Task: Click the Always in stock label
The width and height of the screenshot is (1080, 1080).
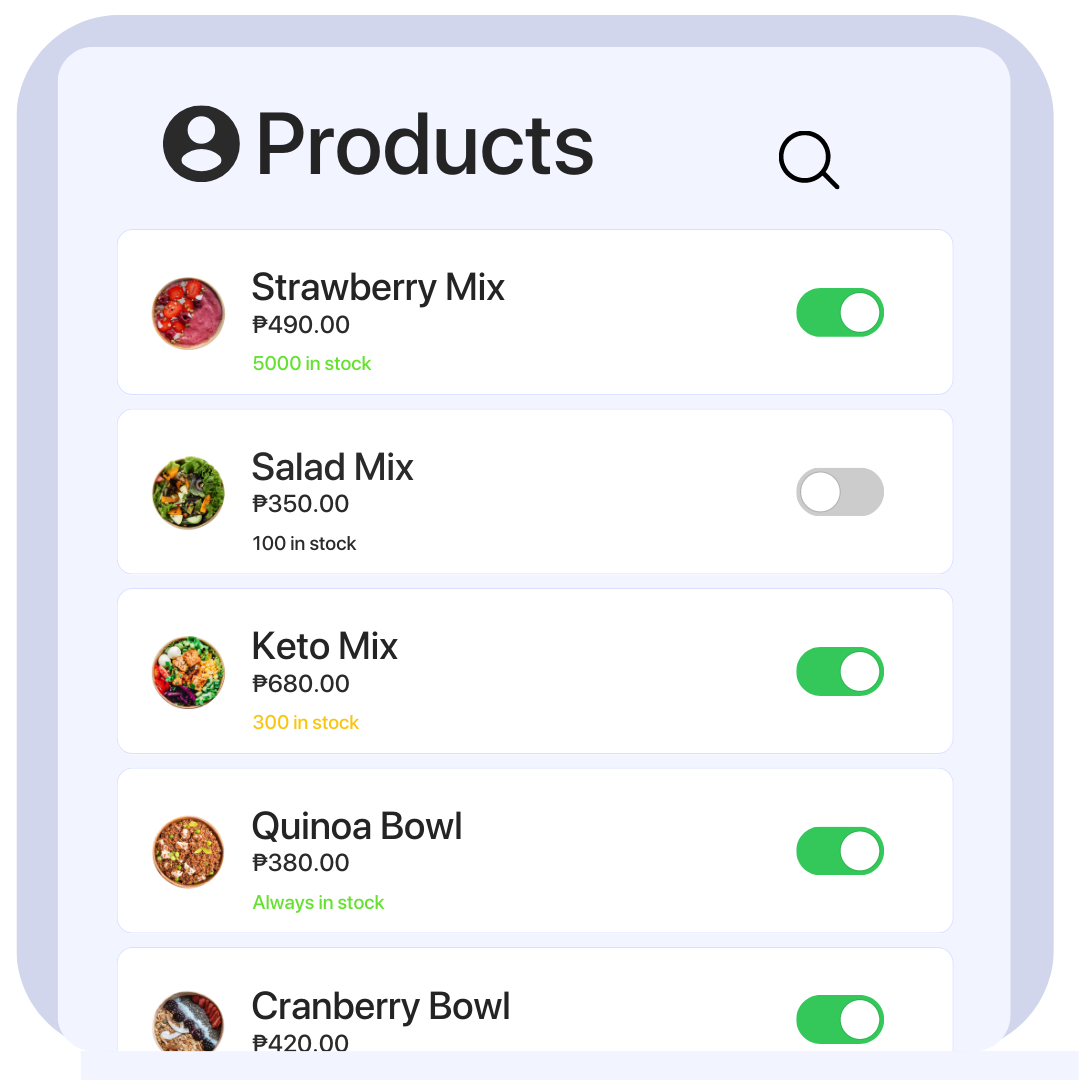Action: [x=318, y=902]
